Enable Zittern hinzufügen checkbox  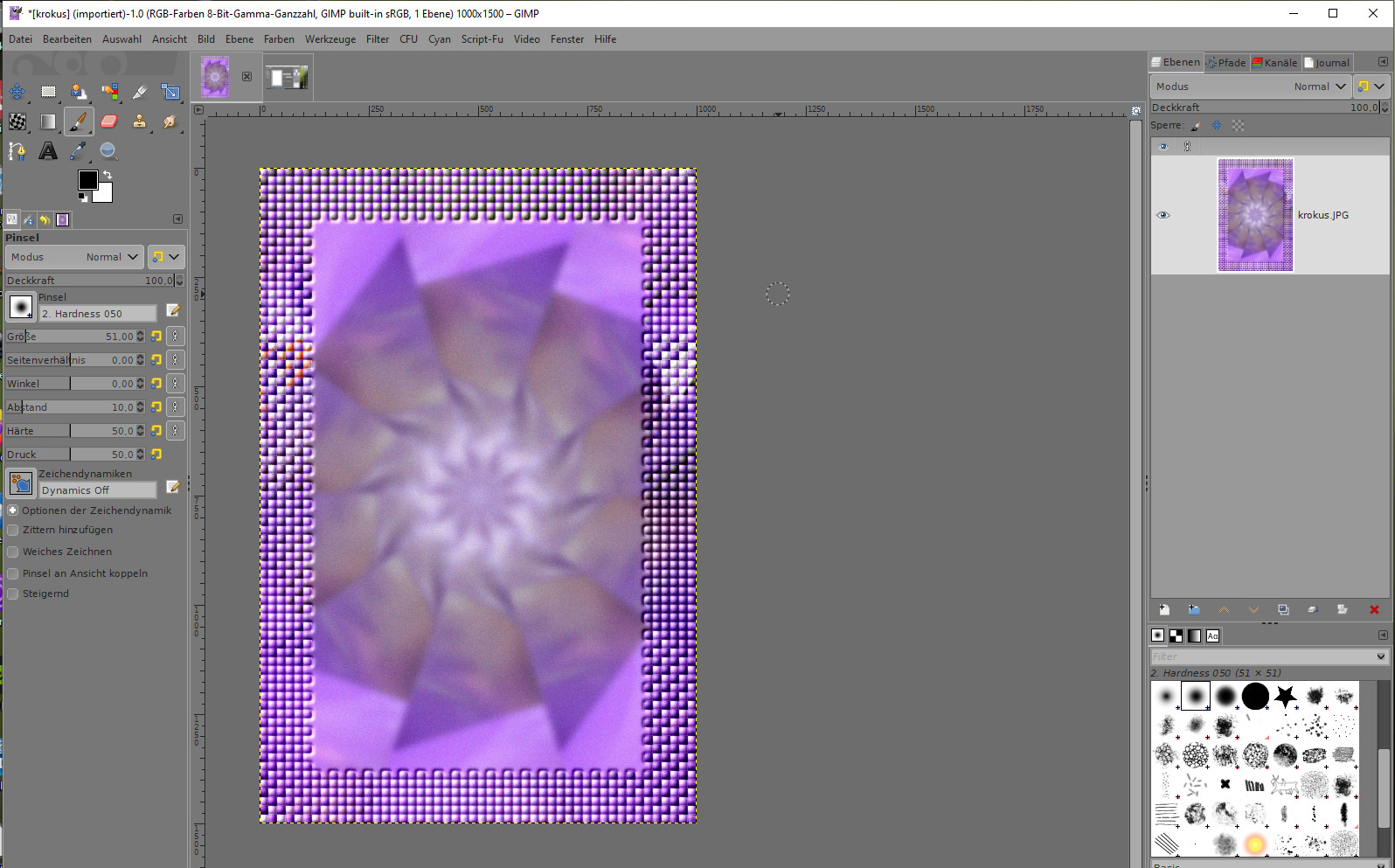coord(13,530)
